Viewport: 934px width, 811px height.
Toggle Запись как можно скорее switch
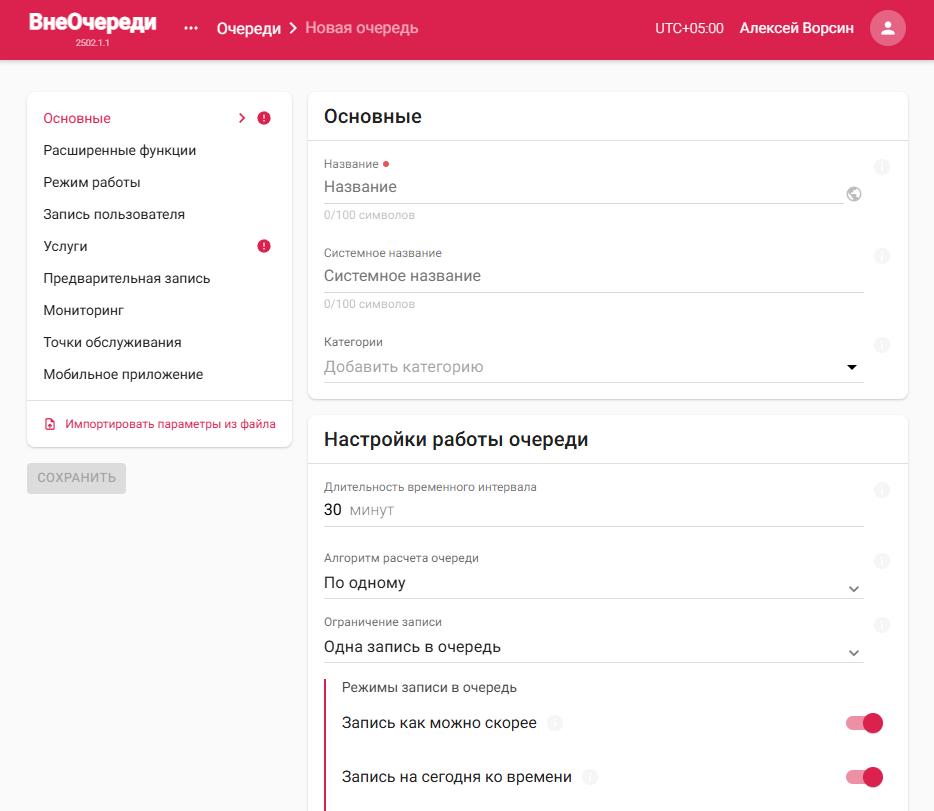(x=864, y=723)
